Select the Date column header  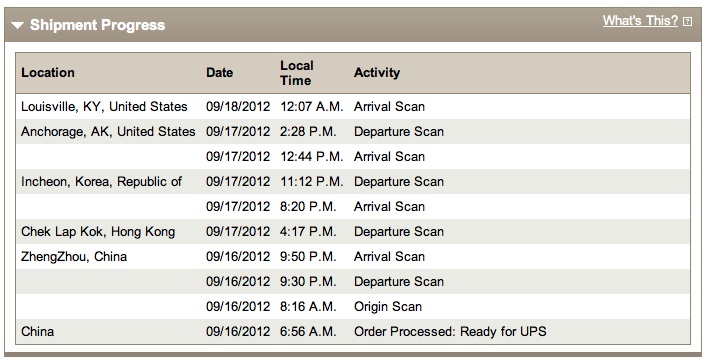219,73
